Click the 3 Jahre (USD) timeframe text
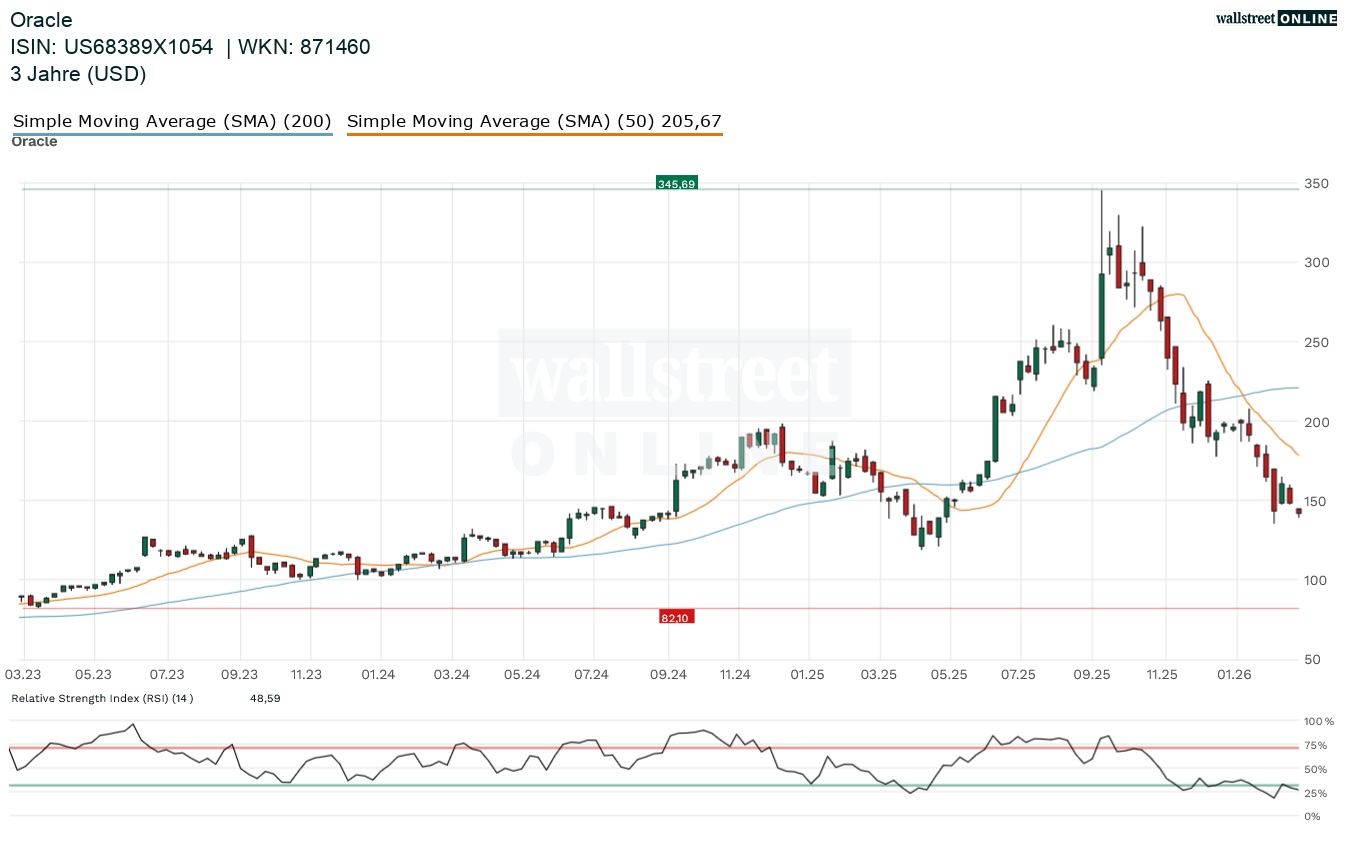The height and width of the screenshot is (843, 1349). 78,74
